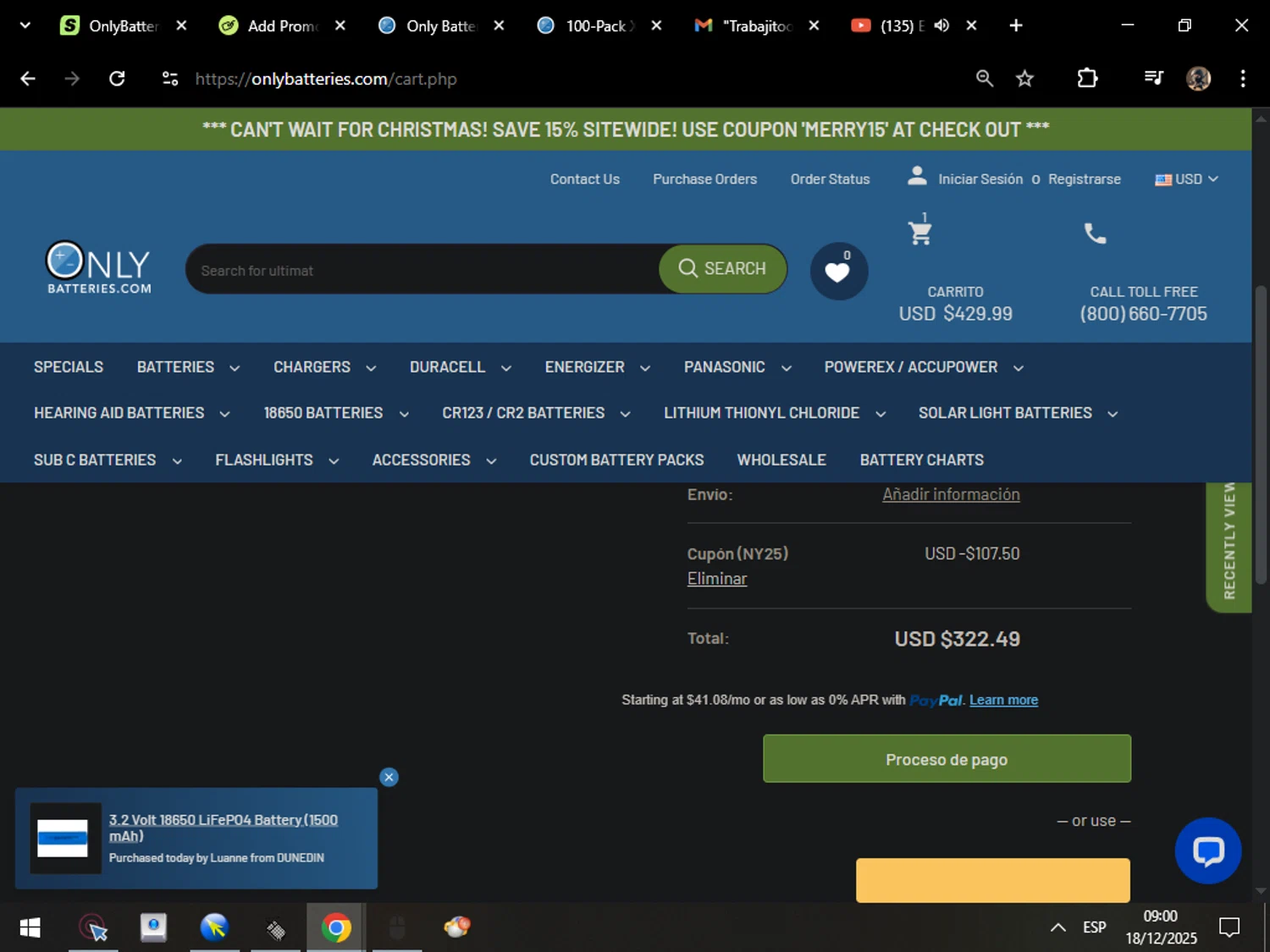Open Chrome from the taskbar
Image resolution: width=1270 pixels, height=952 pixels.
pos(336,928)
